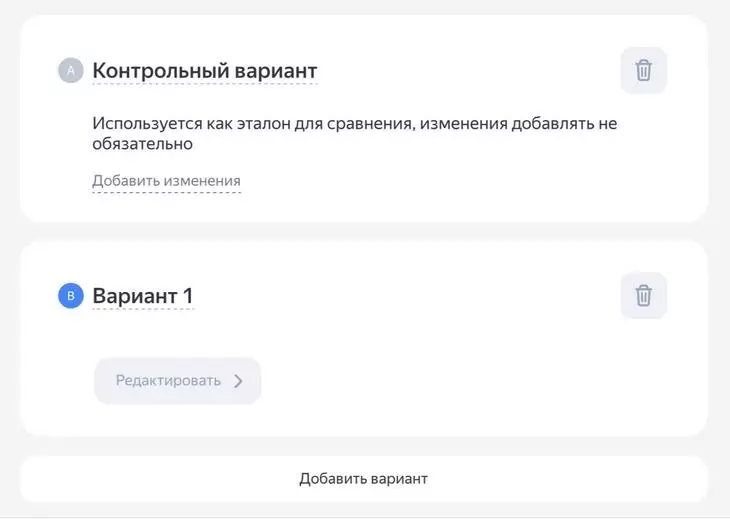This screenshot has width=730, height=519.
Task: Click the gray A badge circle
Action: 70,71
